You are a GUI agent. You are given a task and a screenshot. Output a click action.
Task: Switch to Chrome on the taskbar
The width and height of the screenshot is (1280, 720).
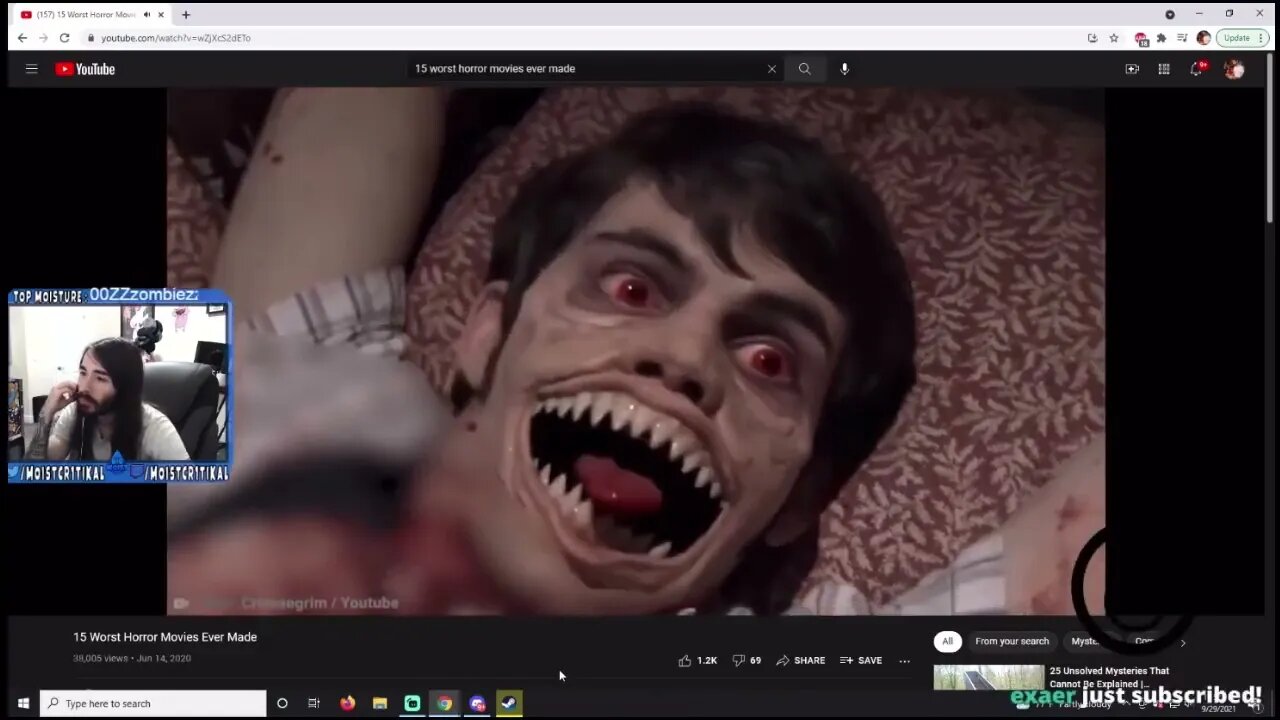(445, 703)
